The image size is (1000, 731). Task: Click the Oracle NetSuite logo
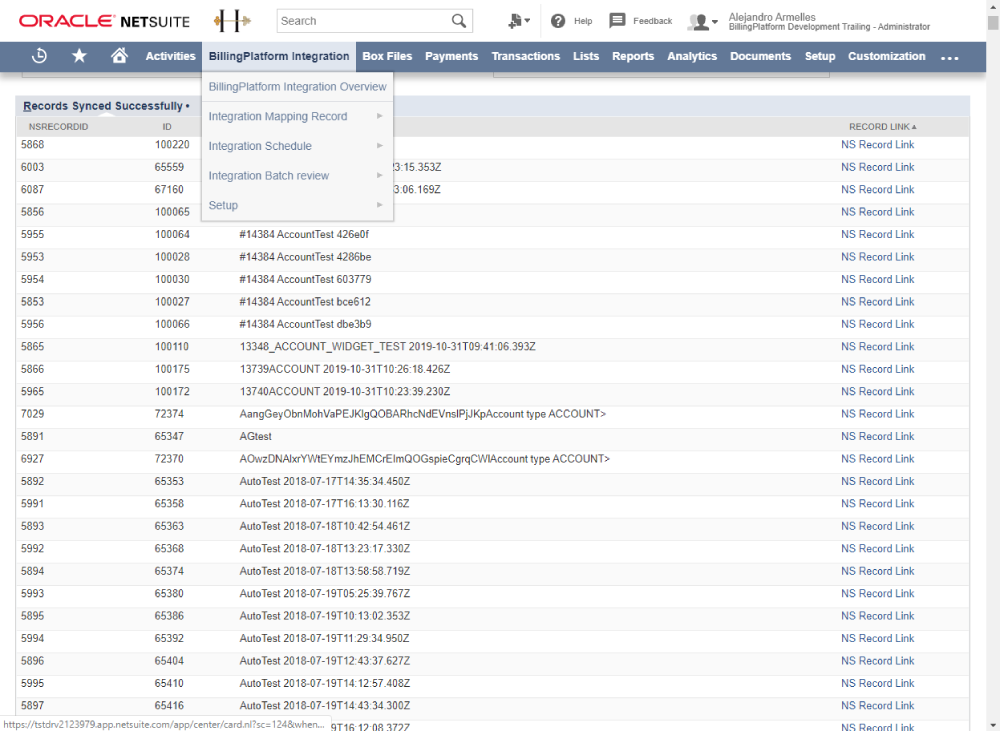(105, 21)
